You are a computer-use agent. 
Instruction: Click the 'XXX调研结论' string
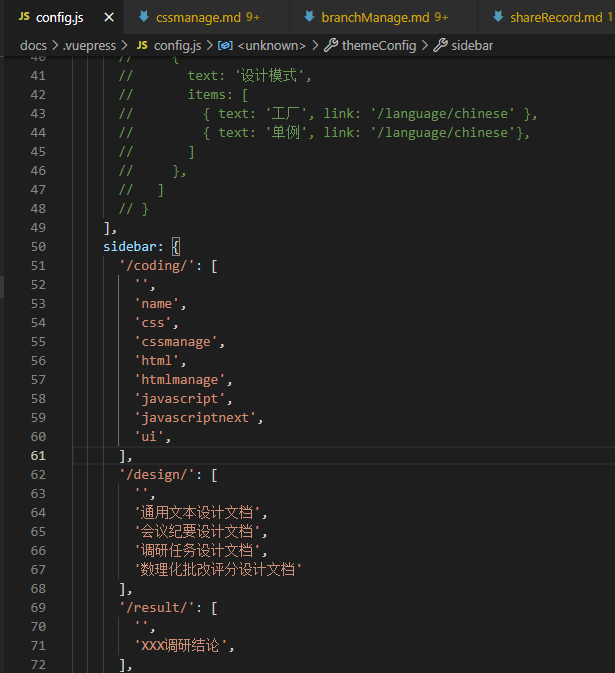tap(181, 646)
